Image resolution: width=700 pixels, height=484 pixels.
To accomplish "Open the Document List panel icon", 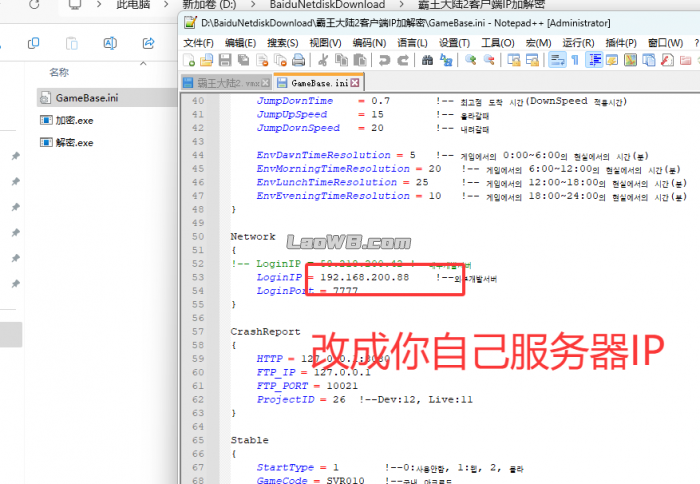I will (x=649, y=60).
